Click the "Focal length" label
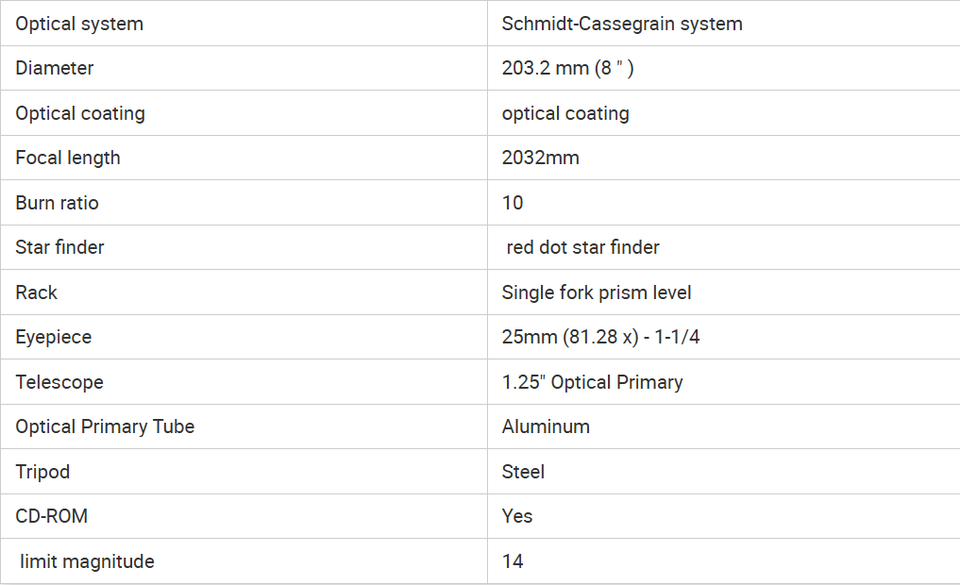 pyautogui.click(x=68, y=158)
